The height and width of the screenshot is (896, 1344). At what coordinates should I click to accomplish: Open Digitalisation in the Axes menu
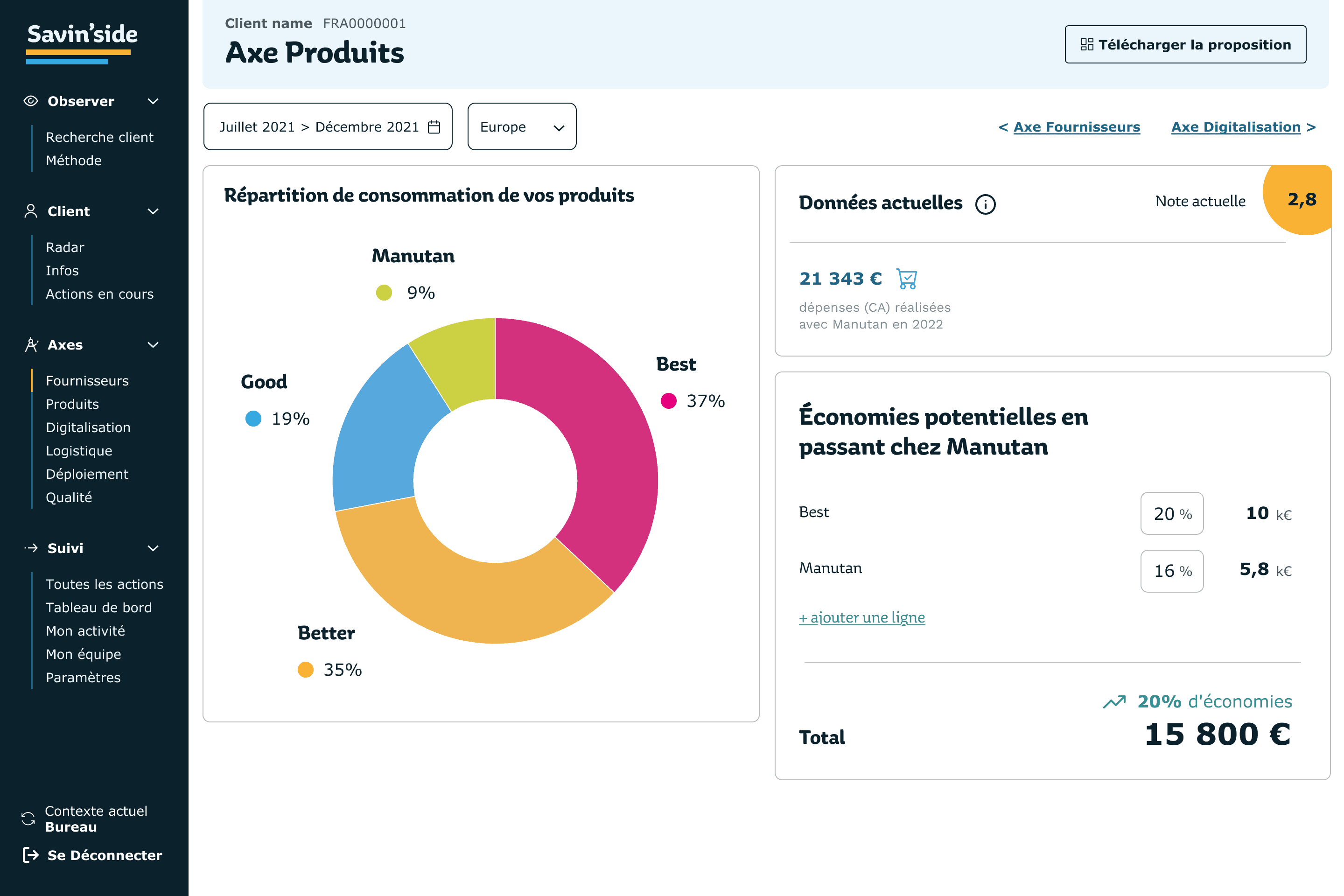88,427
